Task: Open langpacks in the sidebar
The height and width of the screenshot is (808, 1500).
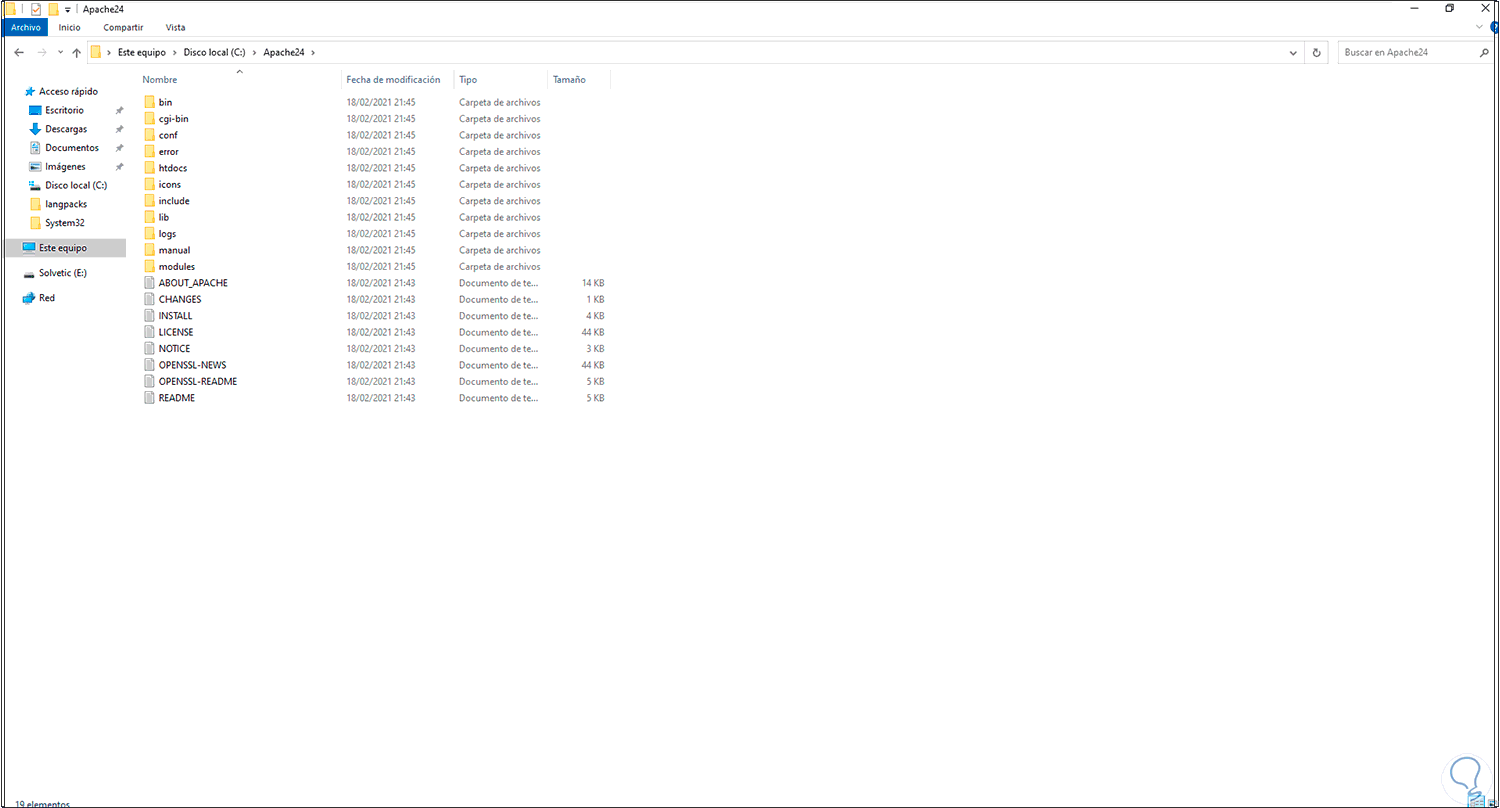Action: (x=66, y=204)
